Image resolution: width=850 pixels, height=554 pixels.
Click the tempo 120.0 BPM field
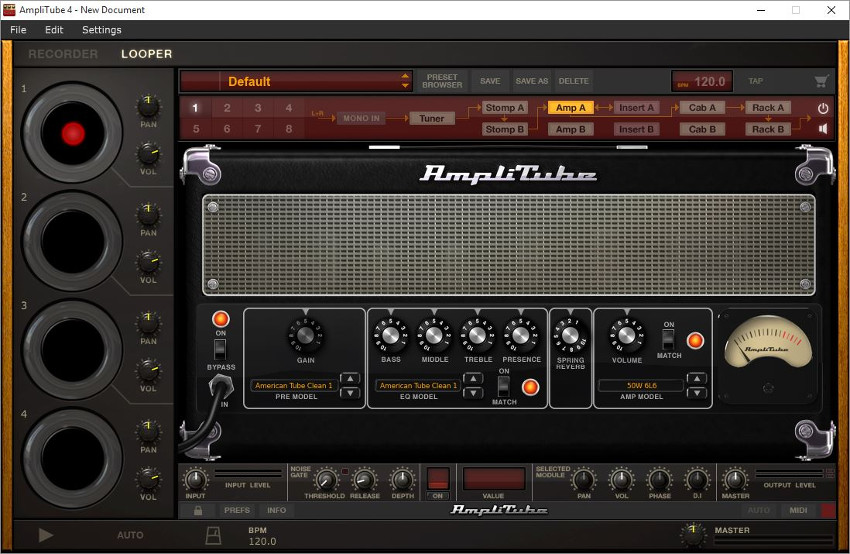(x=702, y=81)
